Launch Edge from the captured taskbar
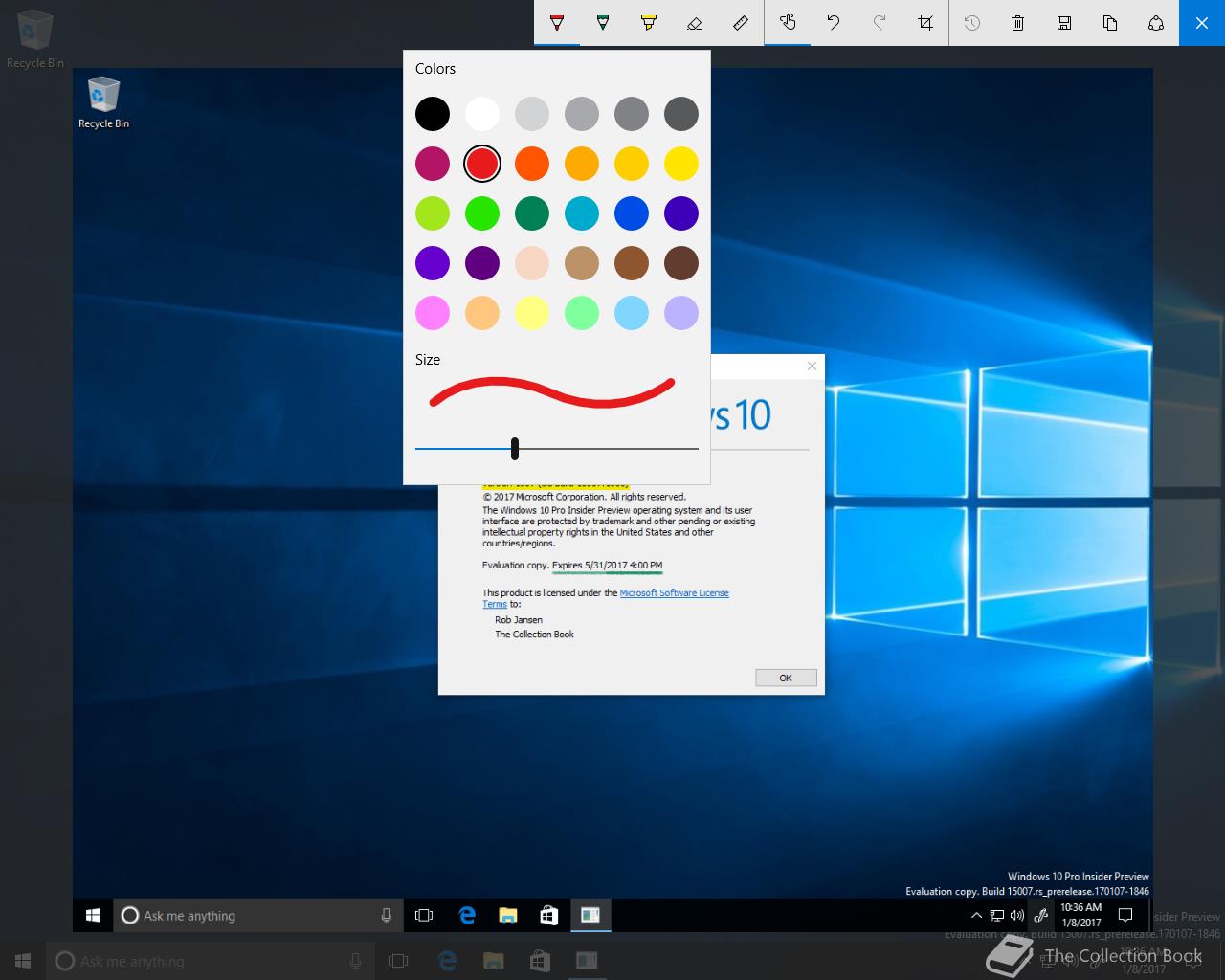The width and height of the screenshot is (1225, 980). (467, 916)
